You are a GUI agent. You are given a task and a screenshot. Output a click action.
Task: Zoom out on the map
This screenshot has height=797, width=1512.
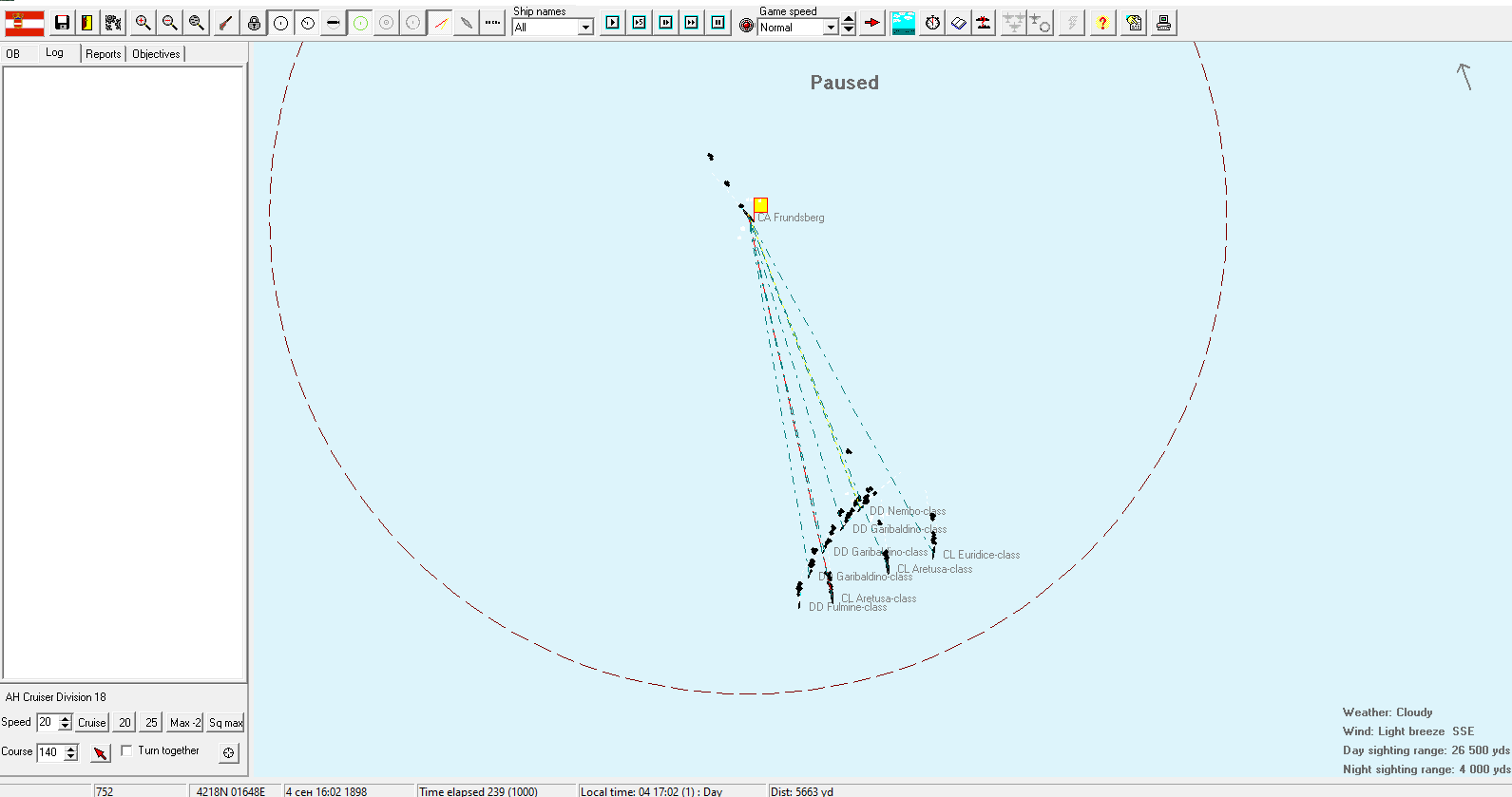[x=169, y=23]
